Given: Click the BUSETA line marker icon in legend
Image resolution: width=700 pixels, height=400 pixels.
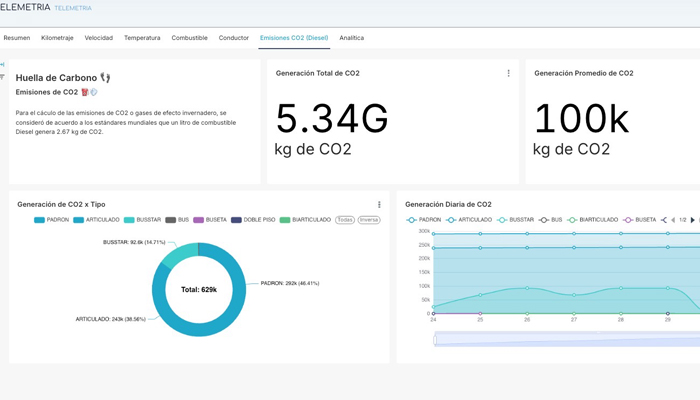Looking at the screenshot, I should tap(628, 220).
